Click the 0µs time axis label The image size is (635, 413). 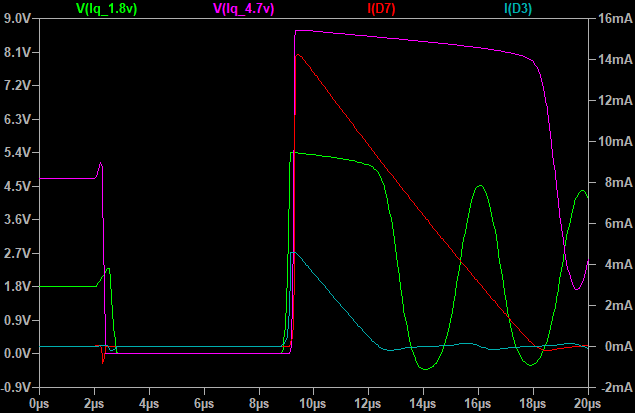(x=39, y=404)
